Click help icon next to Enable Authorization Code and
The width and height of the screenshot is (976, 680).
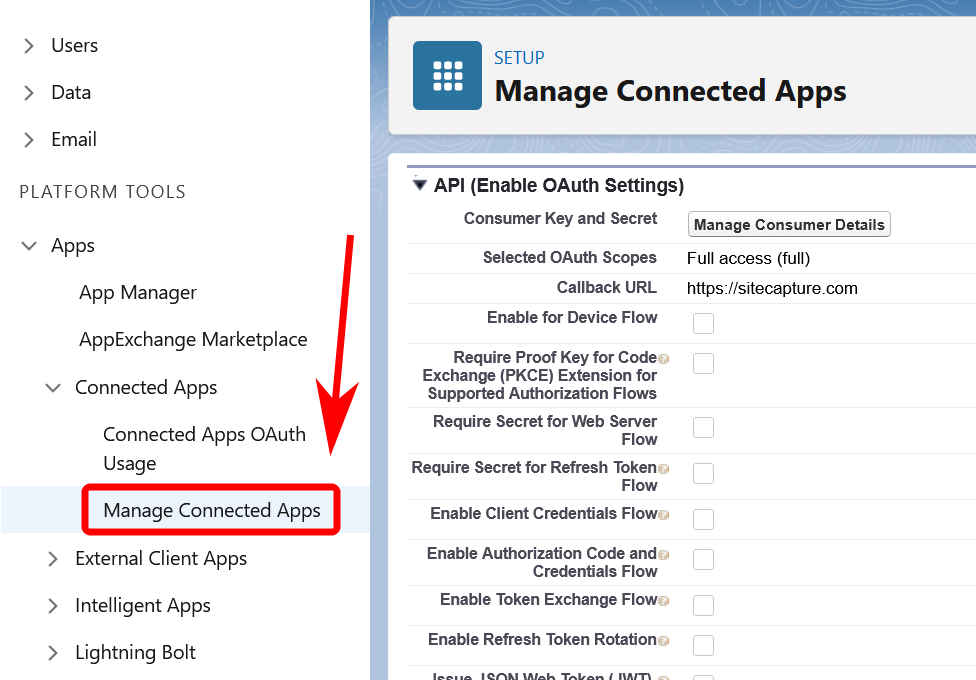[x=663, y=555]
